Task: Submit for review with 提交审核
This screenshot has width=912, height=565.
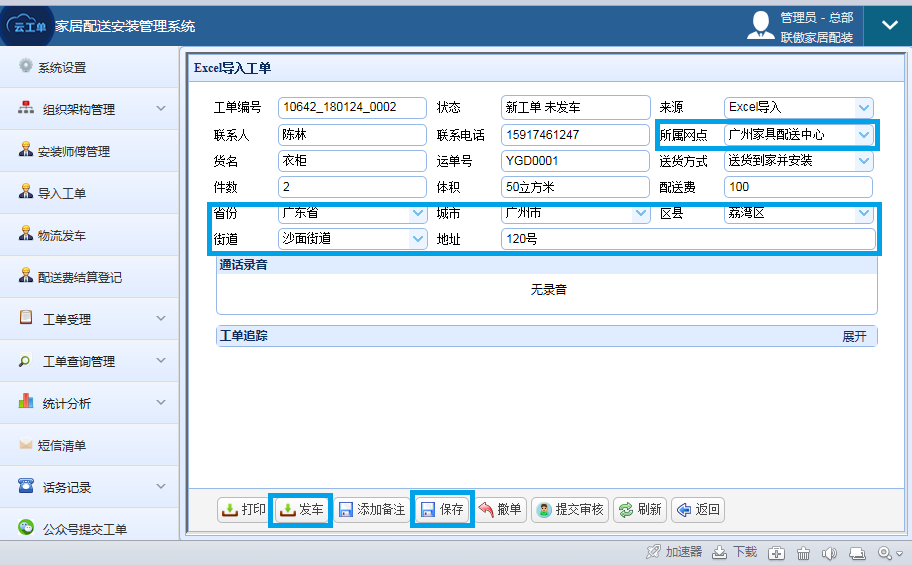Action: coord(569,510)
